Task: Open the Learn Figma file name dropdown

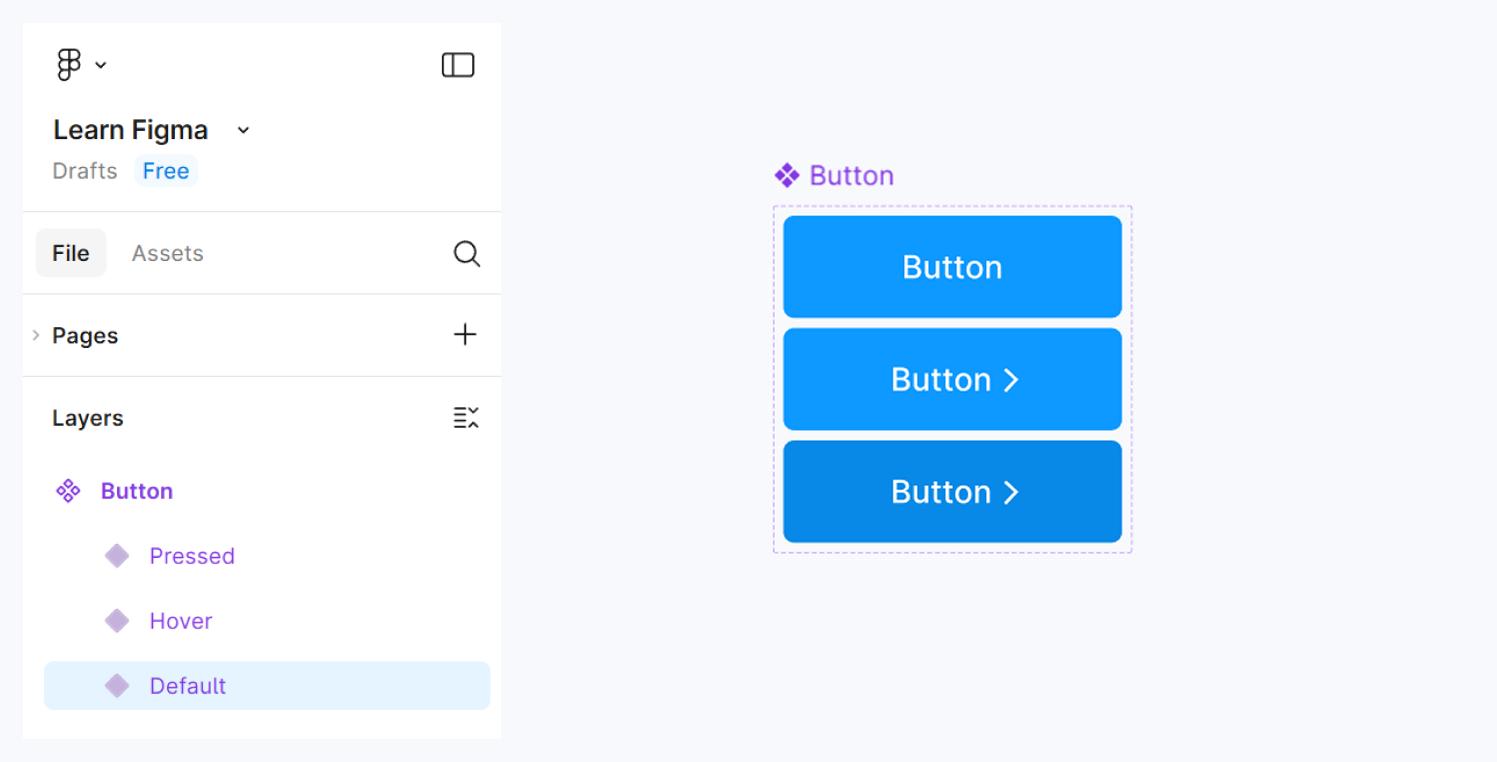Action: (241, 130)
